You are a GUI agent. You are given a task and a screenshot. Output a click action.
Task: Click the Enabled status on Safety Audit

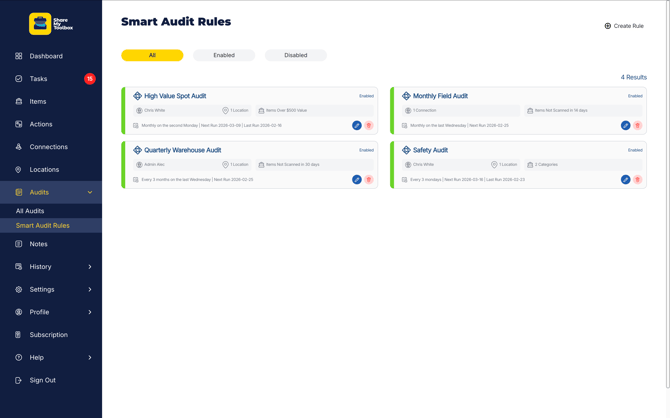[x=635, y=150]
